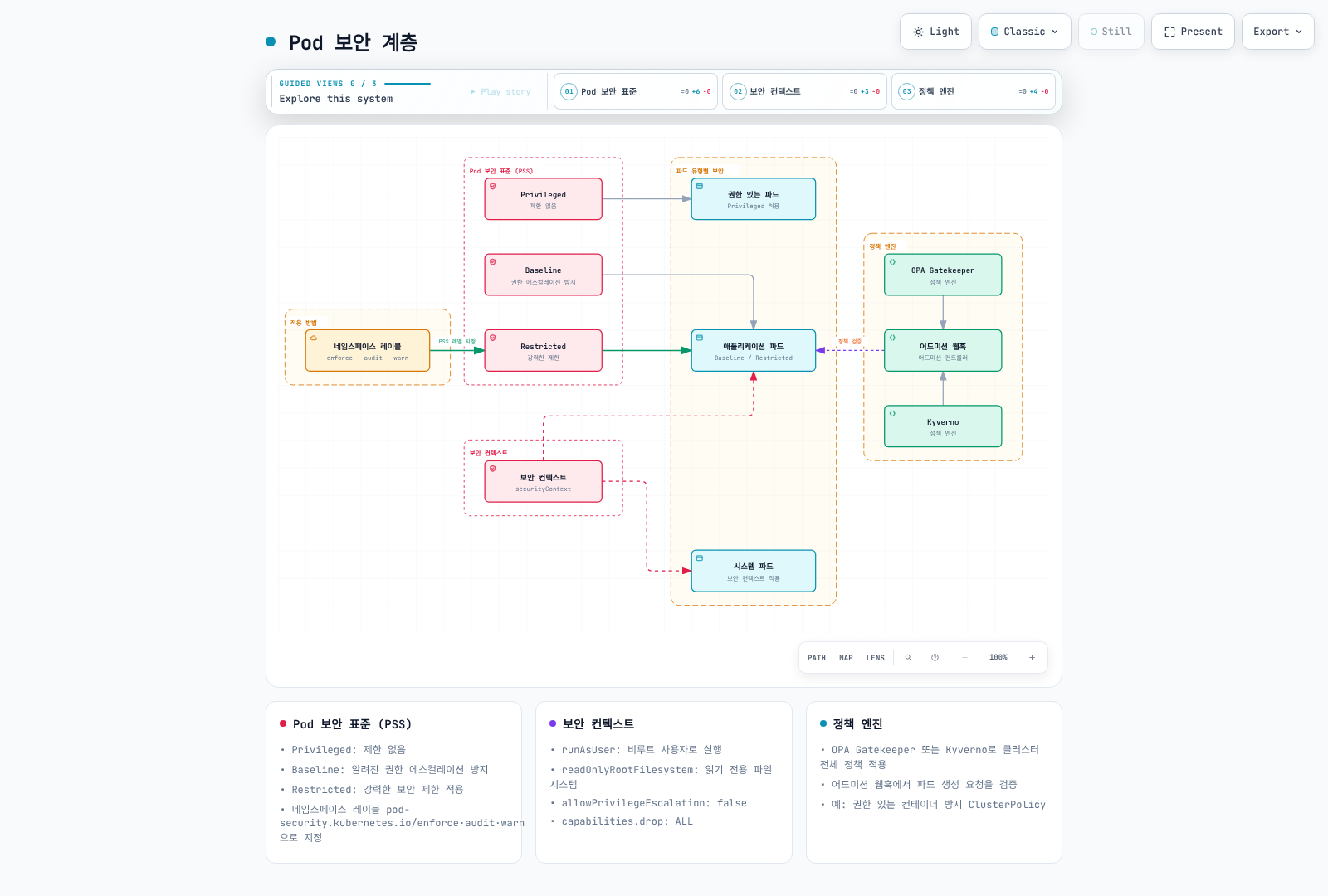The image size is (1328, 896).
Task: Click the pod icon on 권한 있는 파드 node
Action: pyautogui.click(x=700, y=186)
